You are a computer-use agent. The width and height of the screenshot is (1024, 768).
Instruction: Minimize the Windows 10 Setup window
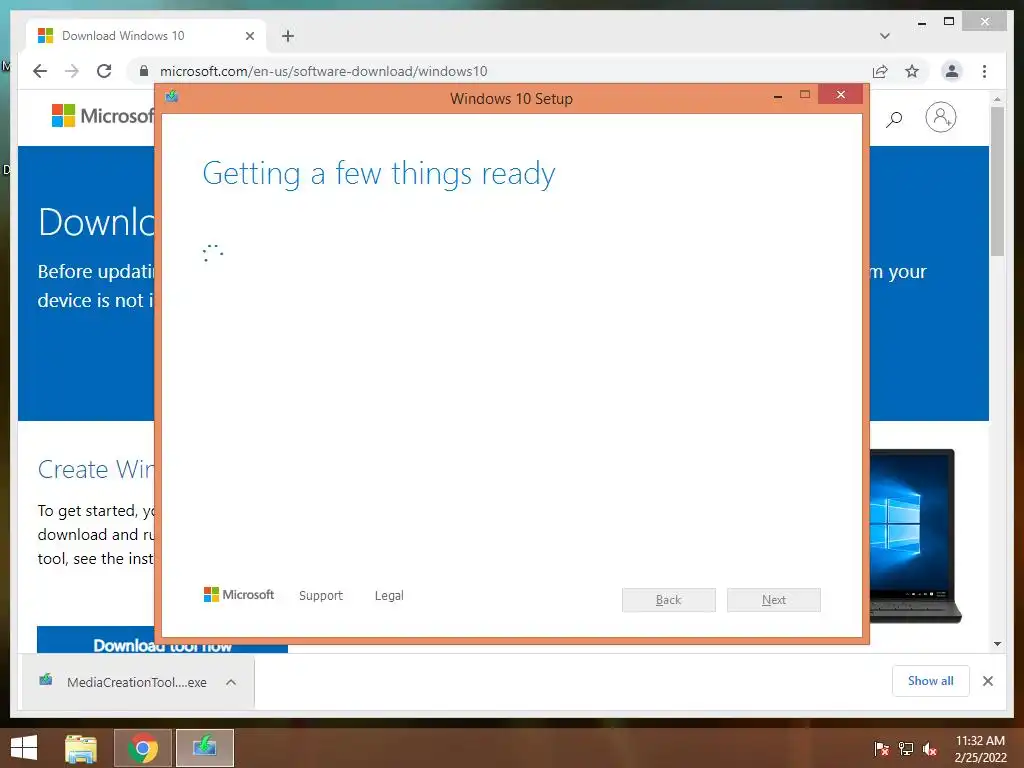pos(778,96)
